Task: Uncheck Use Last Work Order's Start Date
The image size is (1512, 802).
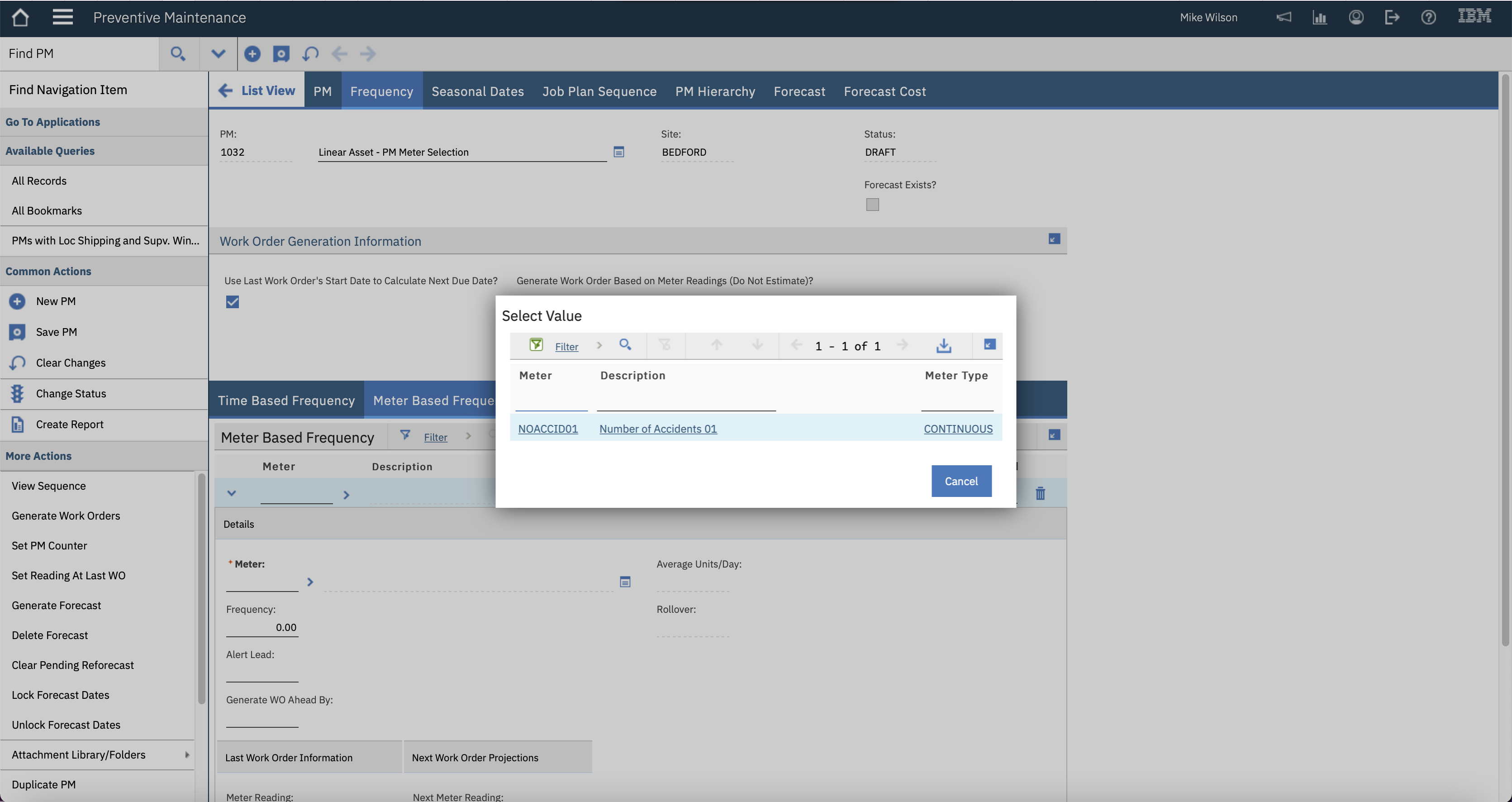Action: 233,302
